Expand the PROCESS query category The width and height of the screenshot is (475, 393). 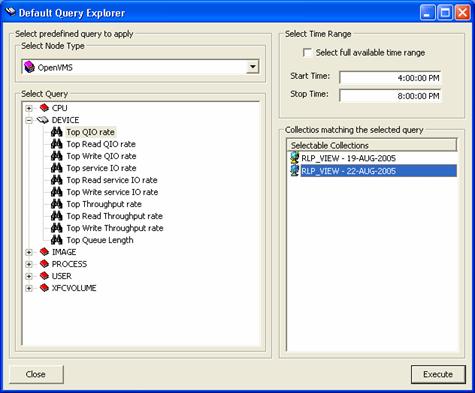[29, 264]
